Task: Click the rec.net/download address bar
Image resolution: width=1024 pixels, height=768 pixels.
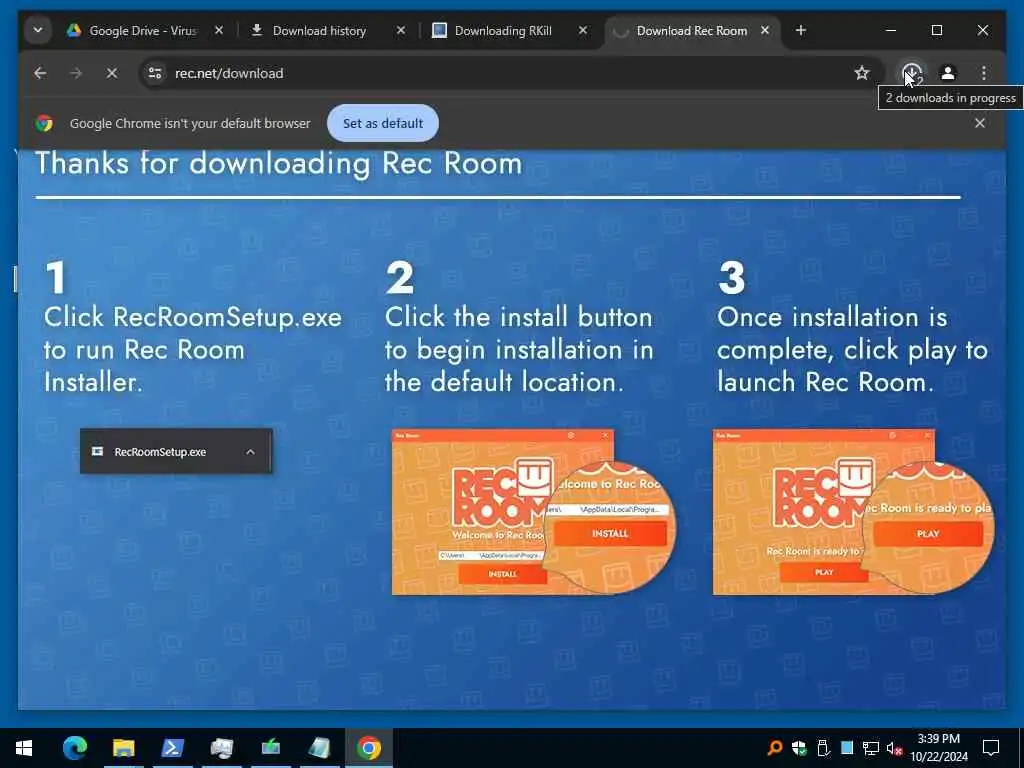Action: point(509,73)
